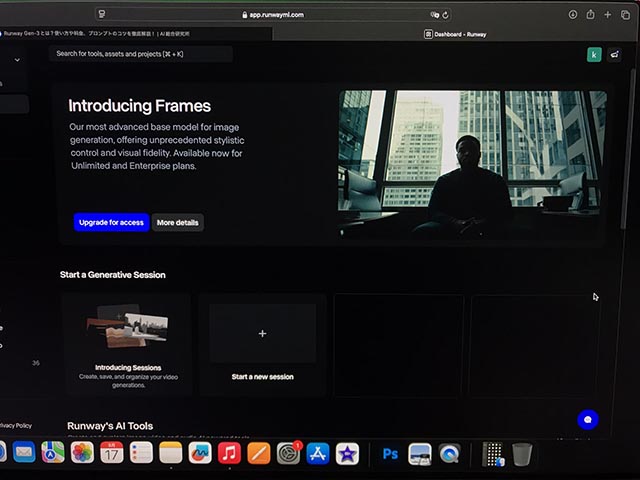Image resolution: width=640 pixels, height=480 pixels.
Task: Open the green K account avatar
Action: 594,54
